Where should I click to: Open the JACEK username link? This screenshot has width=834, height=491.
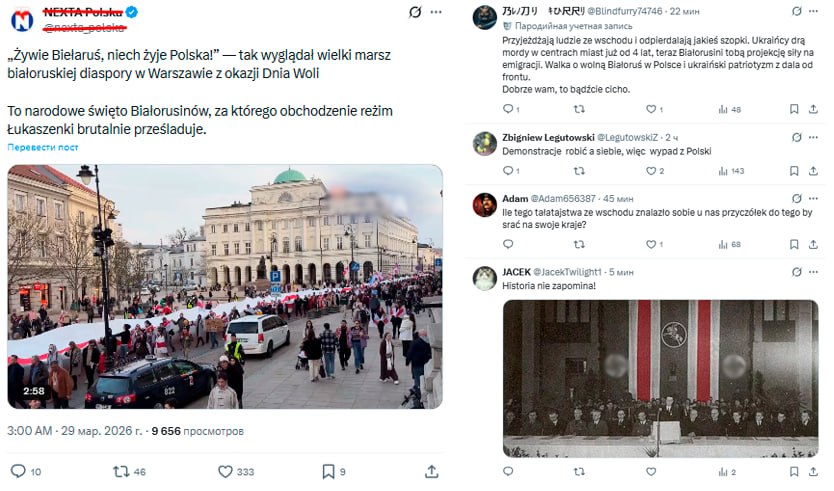(x=516, y=272)
